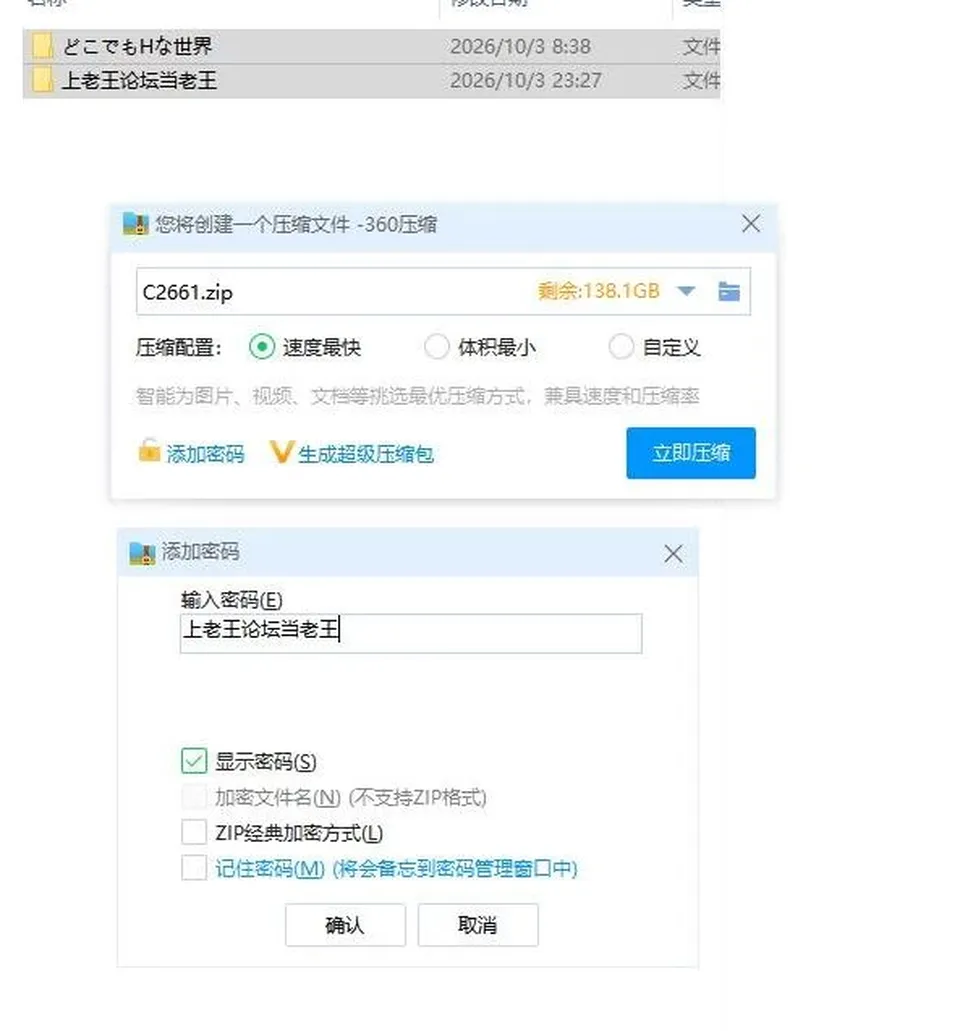Uncheck the 显示密码(S) checkbox
This screenshot has width=960, height=1031.
pyautogui.click(x=194, y=761)
